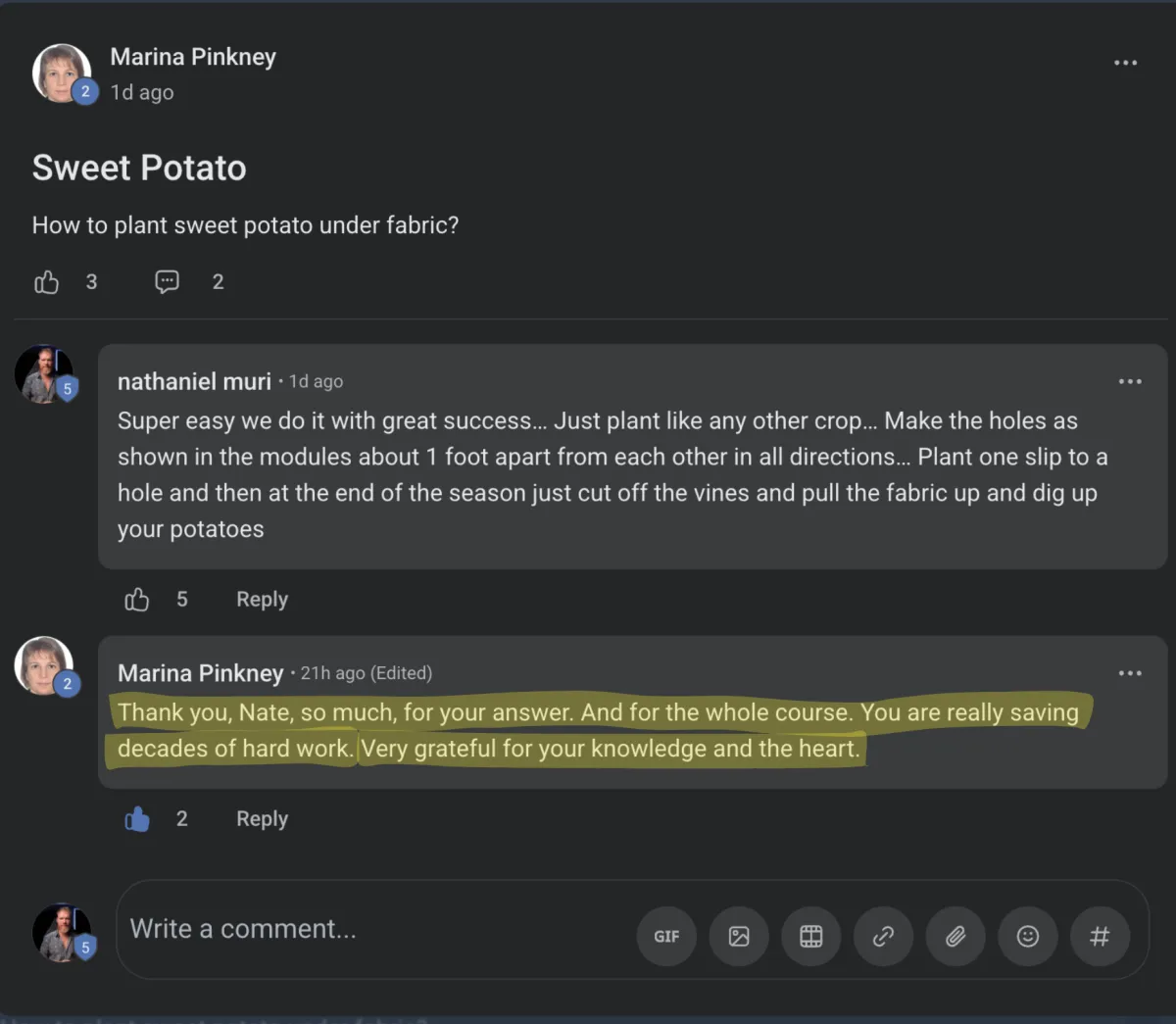Click nathaniel muri's avatar beside his comment
Image resolution: width=1176 pixels, height=1024 pixels.
coord(43,373)
